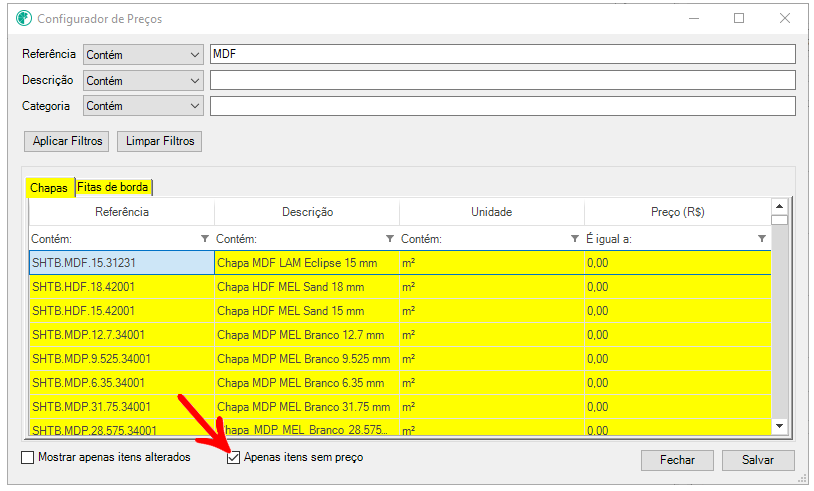Open the Unidade column filter funnel
The image size is (814, 491).
pyautogui.click(x=575, y=239)
